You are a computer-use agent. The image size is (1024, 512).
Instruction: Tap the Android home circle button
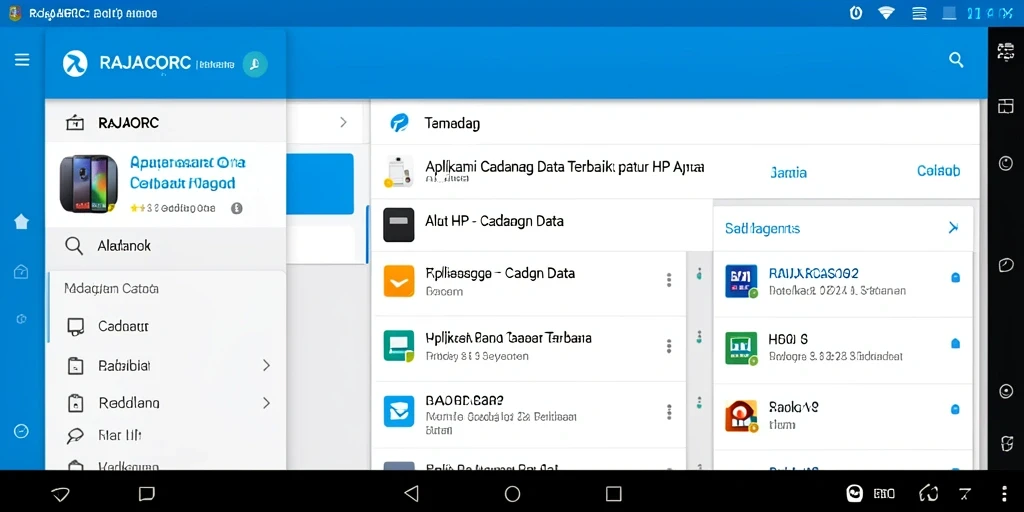(x=513, y=493)
